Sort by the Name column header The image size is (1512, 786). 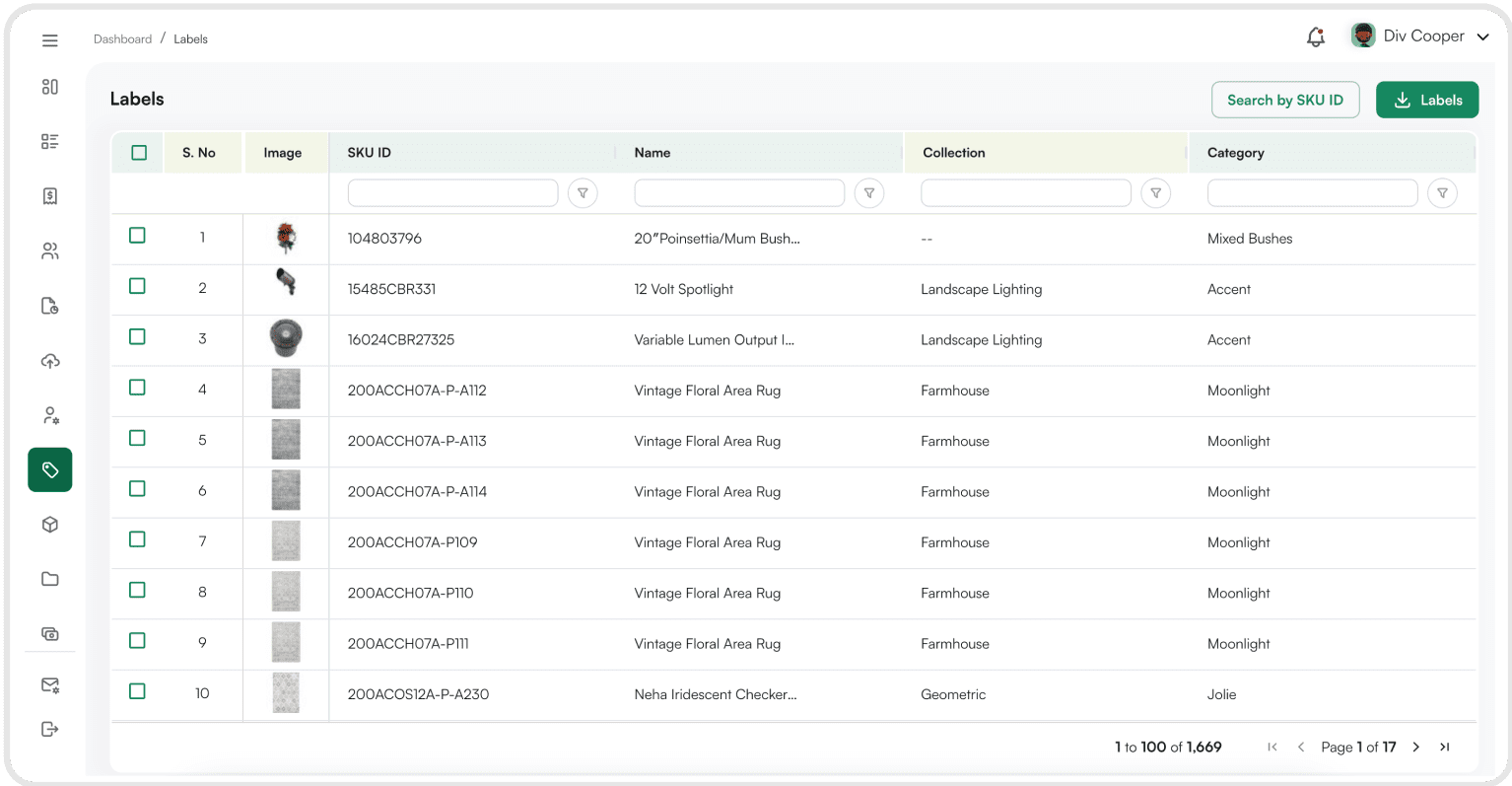653,153
